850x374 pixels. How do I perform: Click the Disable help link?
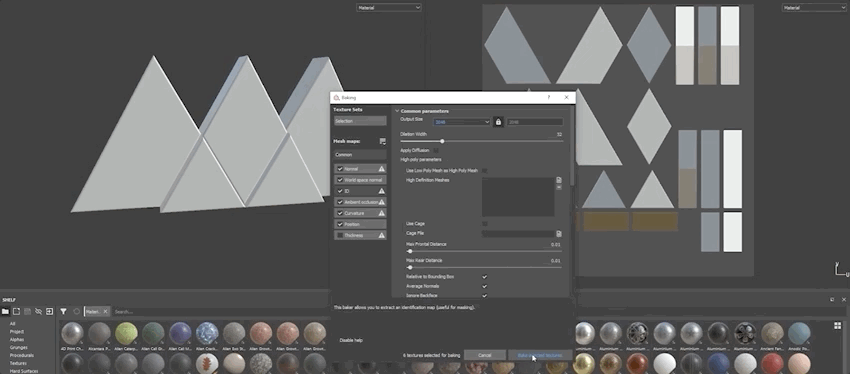(351, 340)
